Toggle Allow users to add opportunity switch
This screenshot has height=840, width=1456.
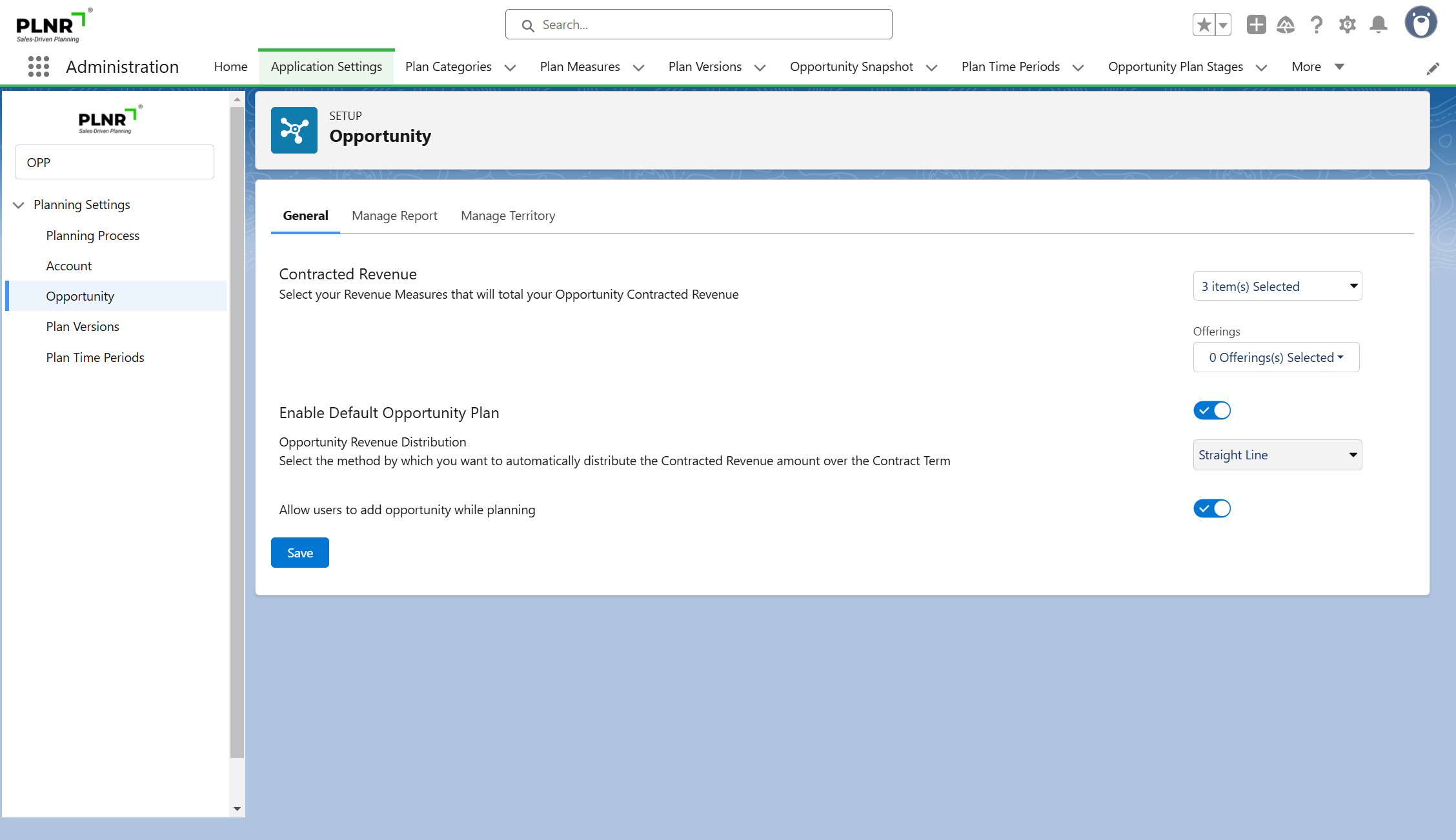1212,508
